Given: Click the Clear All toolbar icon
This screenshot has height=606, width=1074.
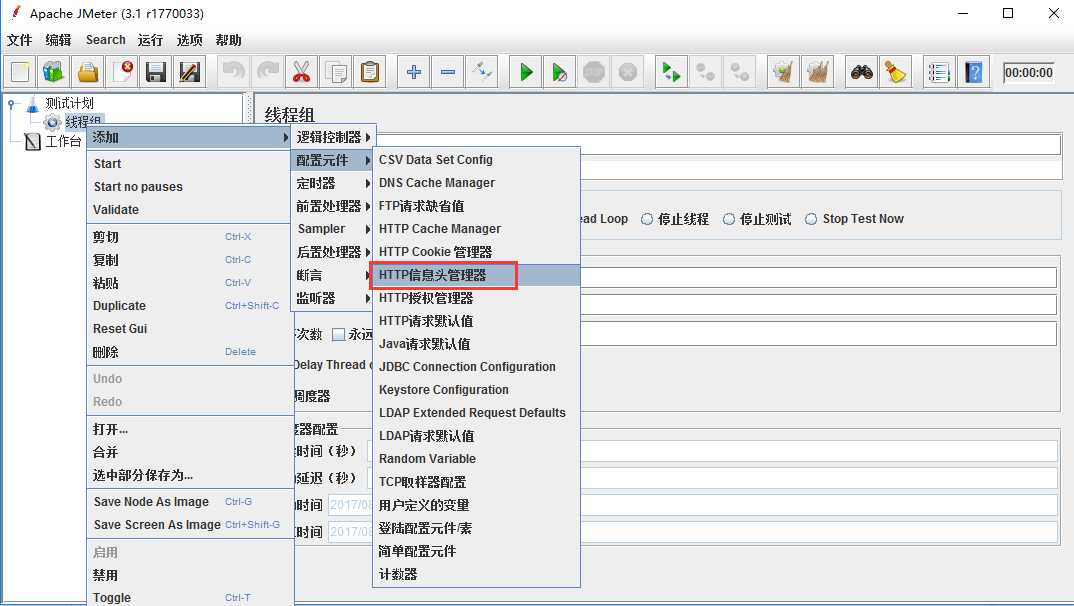Looking at the screenshot, I should click(x=817, y=72).
